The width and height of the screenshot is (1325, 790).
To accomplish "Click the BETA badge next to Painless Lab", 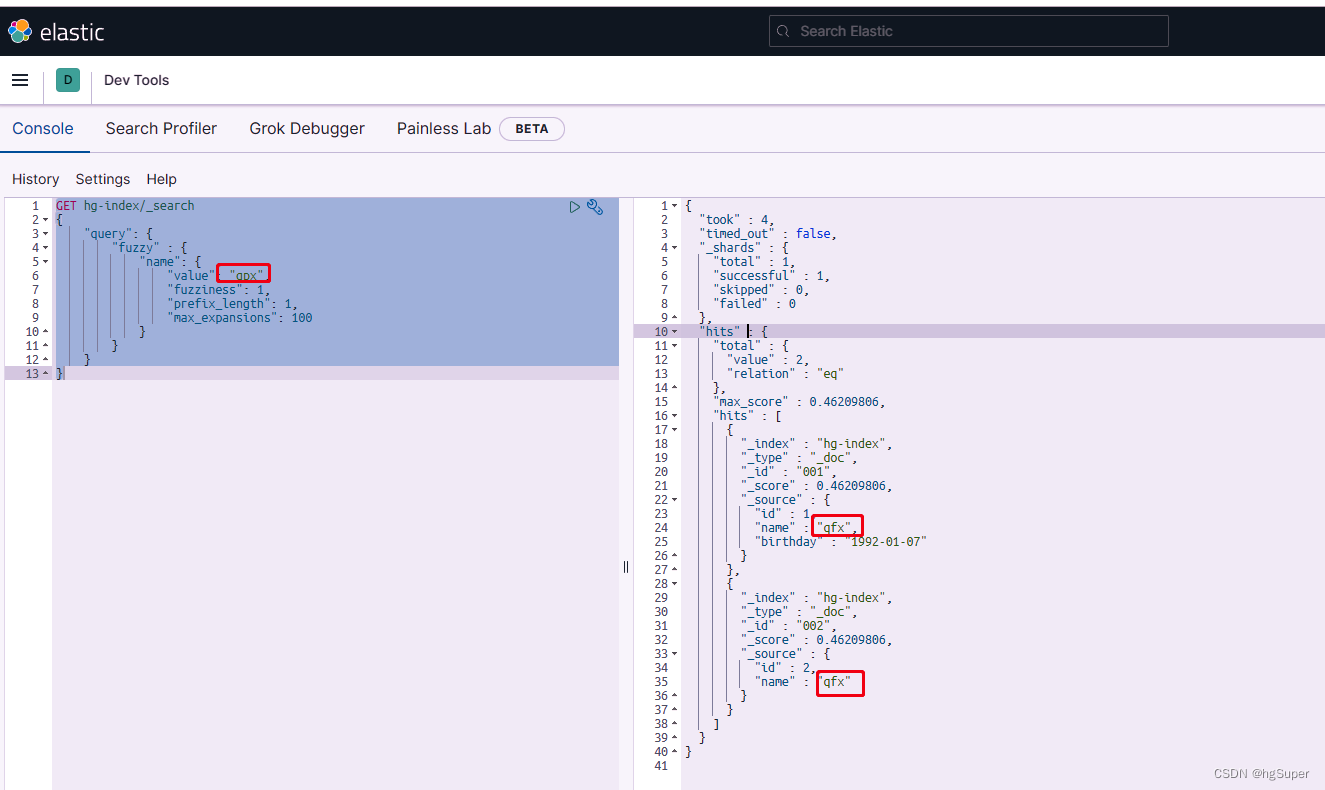I will (x=531, y=128).
